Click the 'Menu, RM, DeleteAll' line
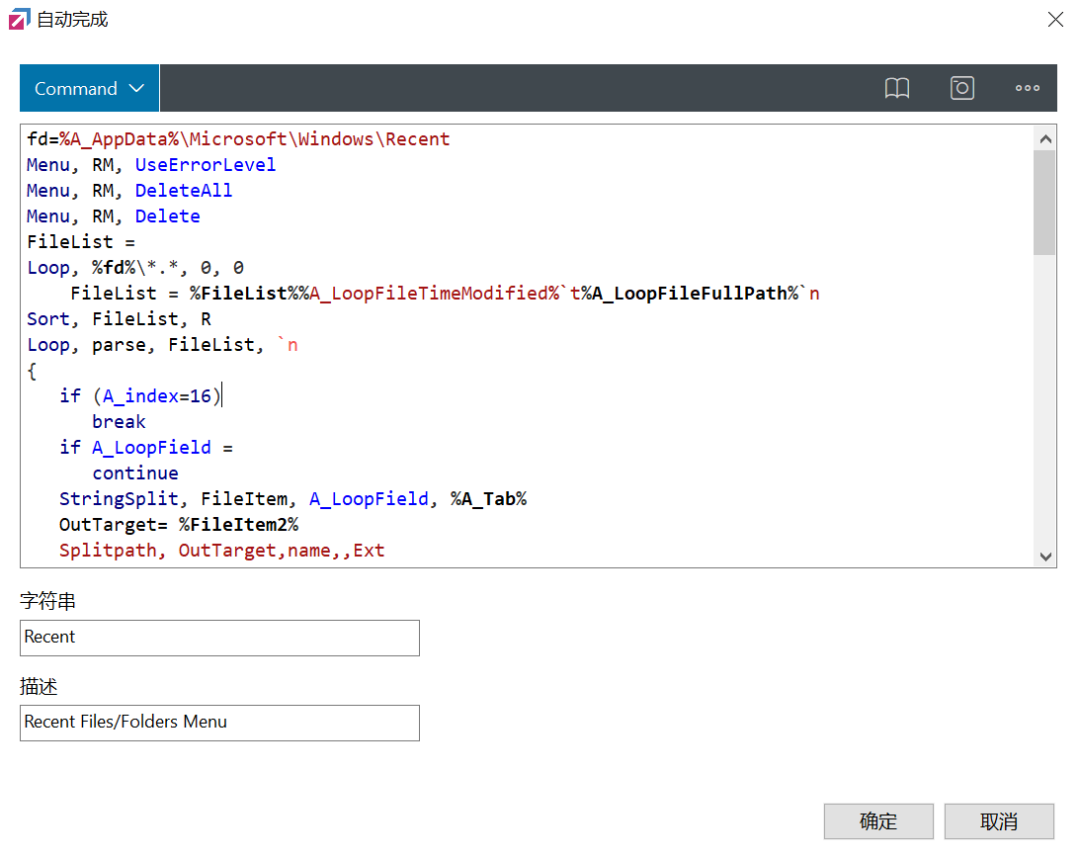The width and height of the screenshot is (1080, 859). tap(129, 191)
